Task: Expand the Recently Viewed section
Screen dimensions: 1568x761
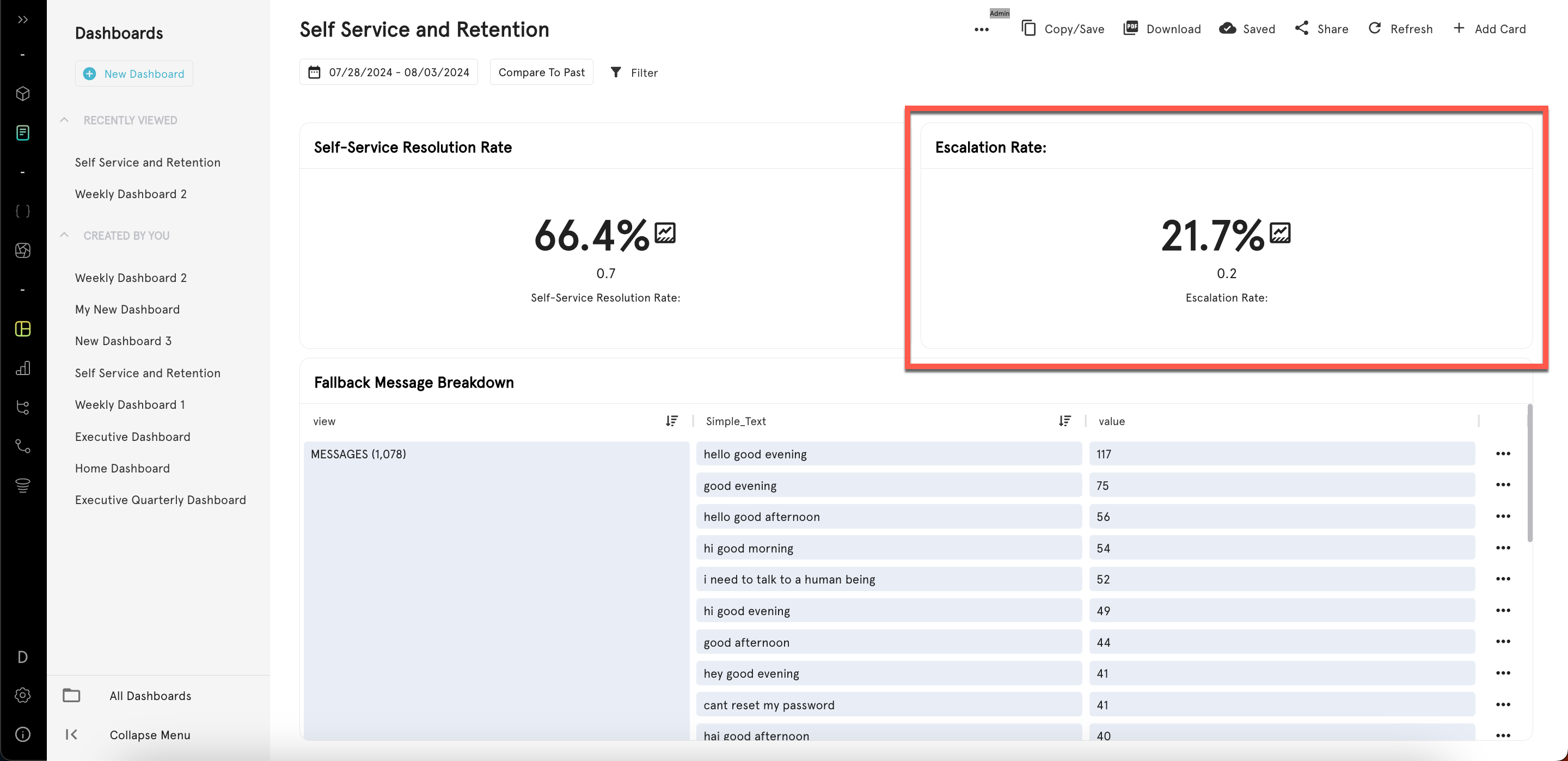Action: click(x=66, y=119)
